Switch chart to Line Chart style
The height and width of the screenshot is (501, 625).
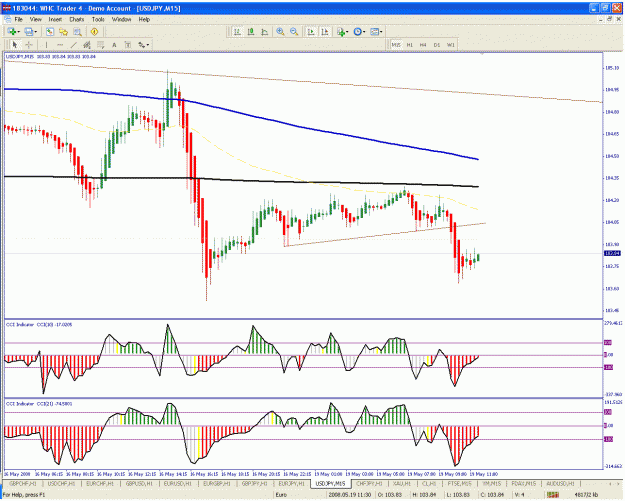(264, 31)
